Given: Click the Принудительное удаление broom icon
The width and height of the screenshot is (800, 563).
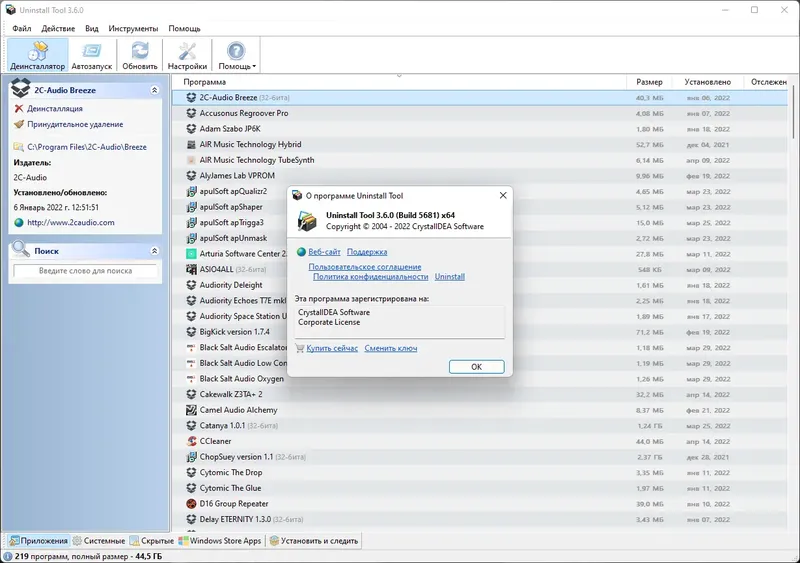Looking at the screenshot, I should 19,124.
